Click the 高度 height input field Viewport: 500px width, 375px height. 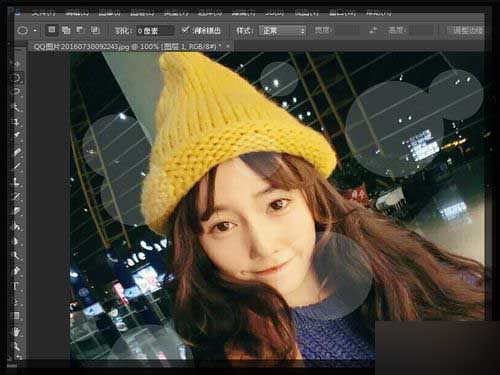coord(421,31)
